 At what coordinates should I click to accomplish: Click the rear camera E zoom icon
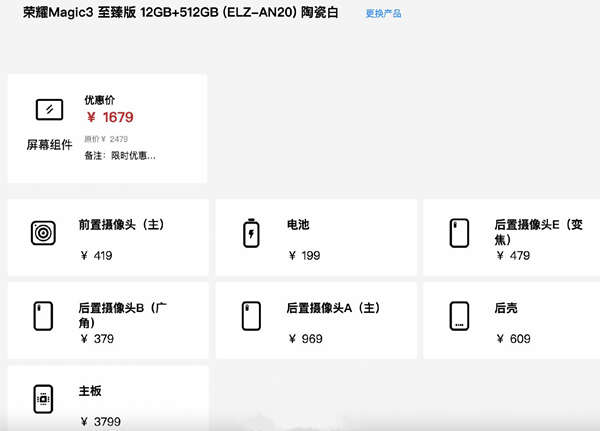459,233
